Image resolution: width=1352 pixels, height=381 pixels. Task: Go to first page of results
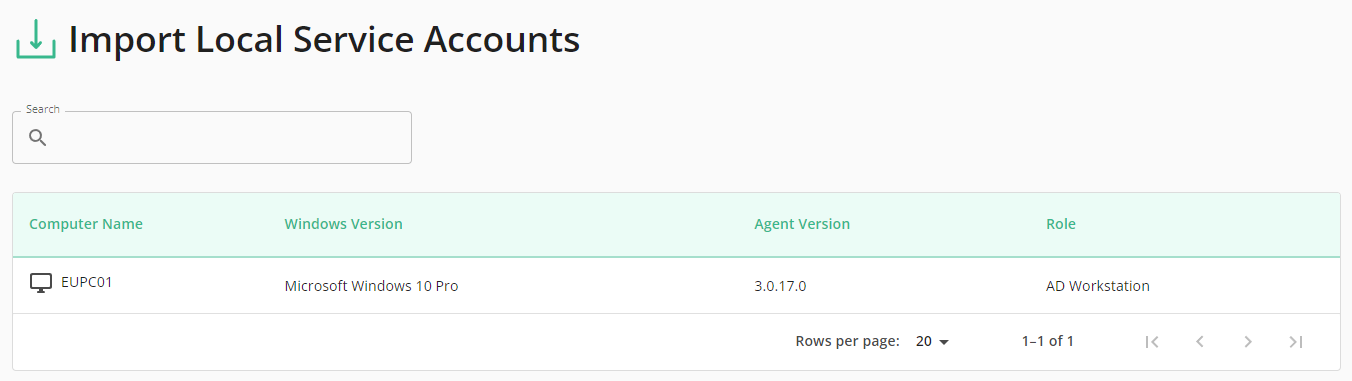(x=1152, y=342)
